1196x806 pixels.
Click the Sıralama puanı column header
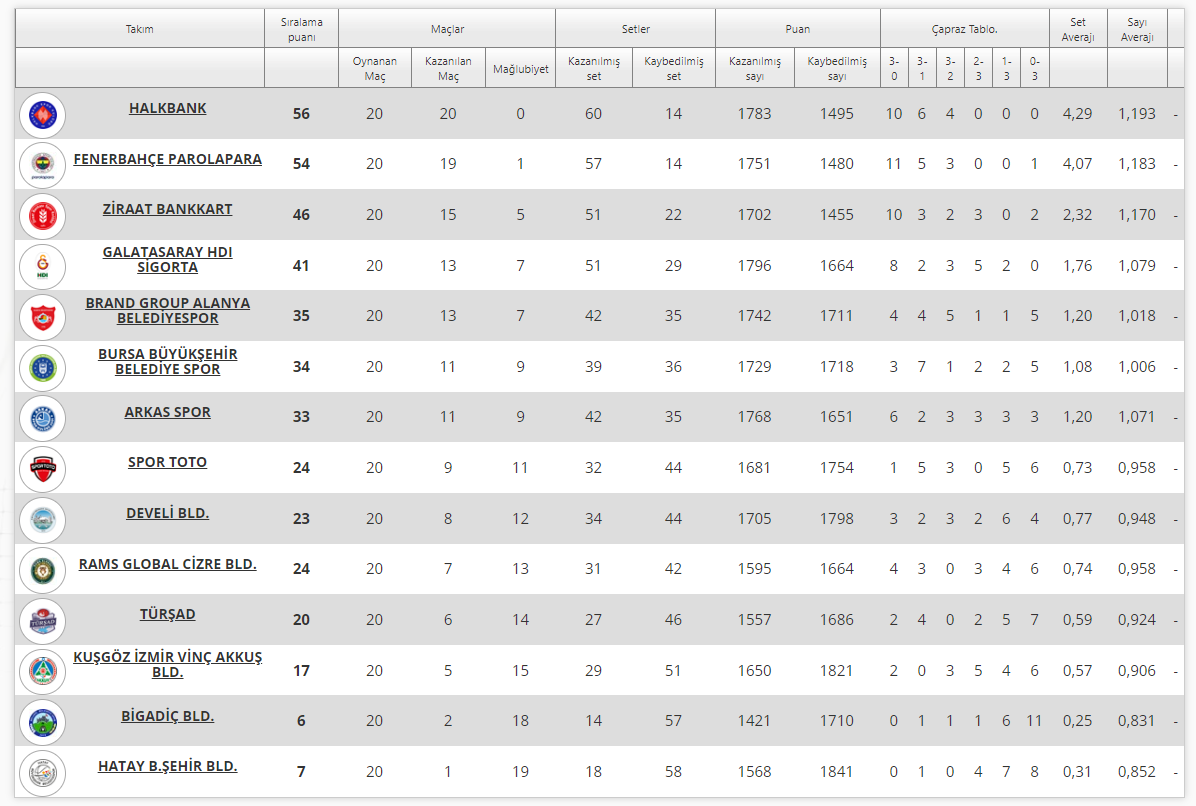click(301, 29)
